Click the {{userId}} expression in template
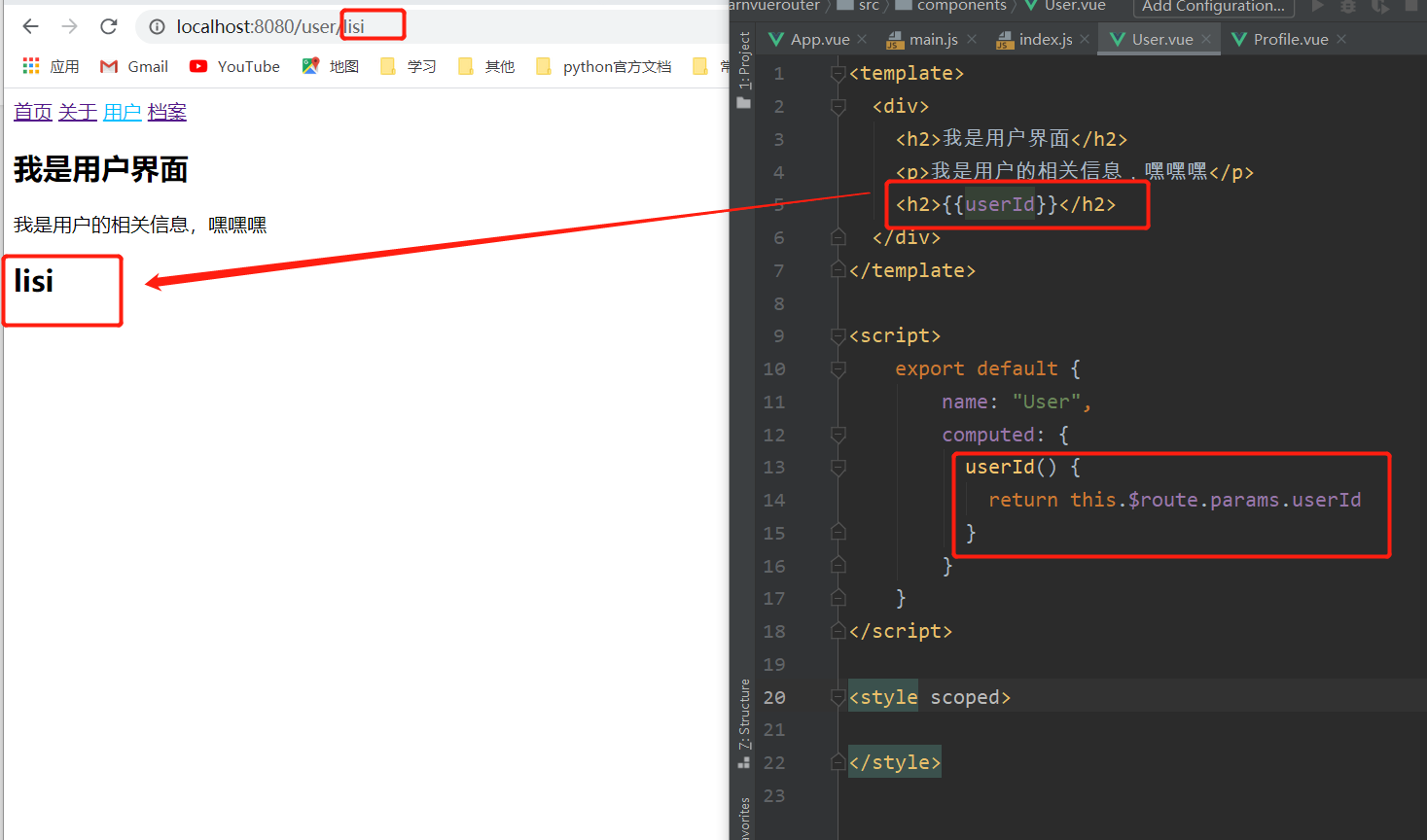The width and height of the screenshot is (1427, 840). pyautogui.click(x=1000, y=204)
